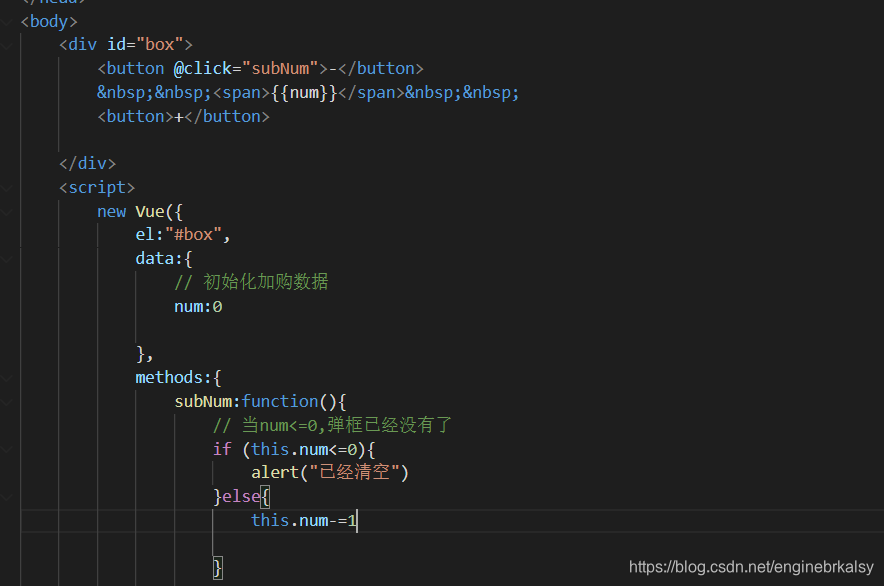Collapse the data:{ block fold arrow
The image size is (884, 586).
[x=6, y=259]
